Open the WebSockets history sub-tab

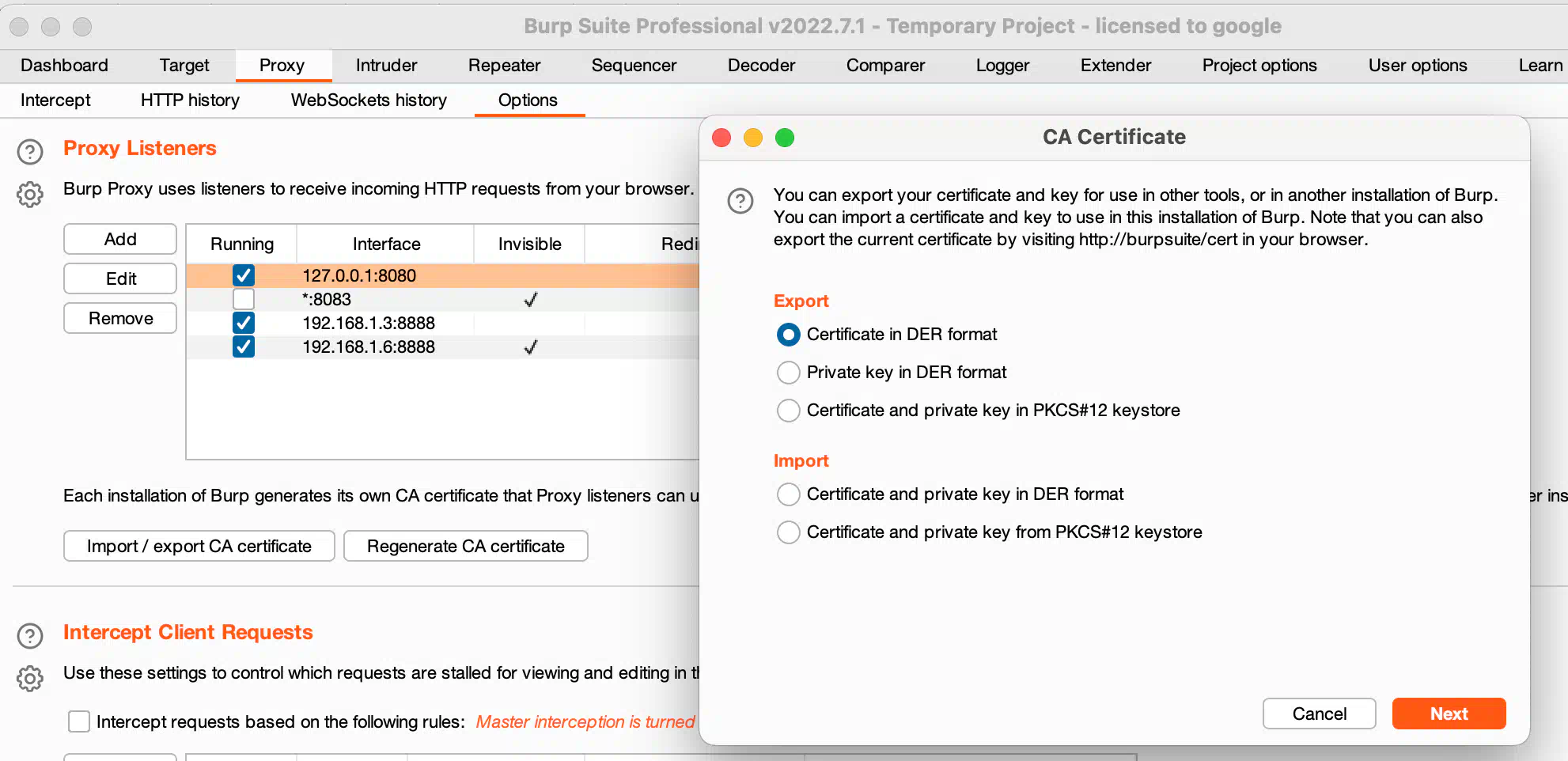click(x=369, y=100)
